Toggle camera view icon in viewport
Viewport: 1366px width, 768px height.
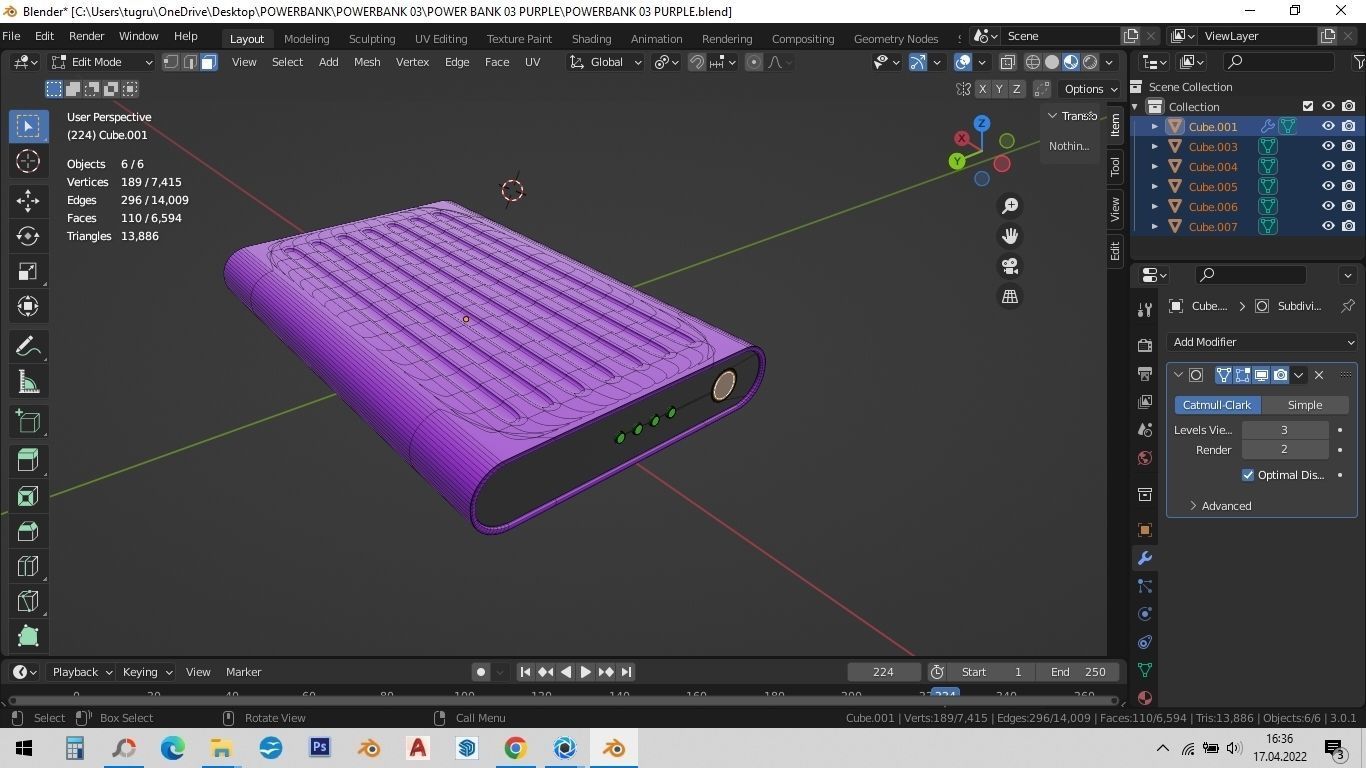(x=1010, y=266)
